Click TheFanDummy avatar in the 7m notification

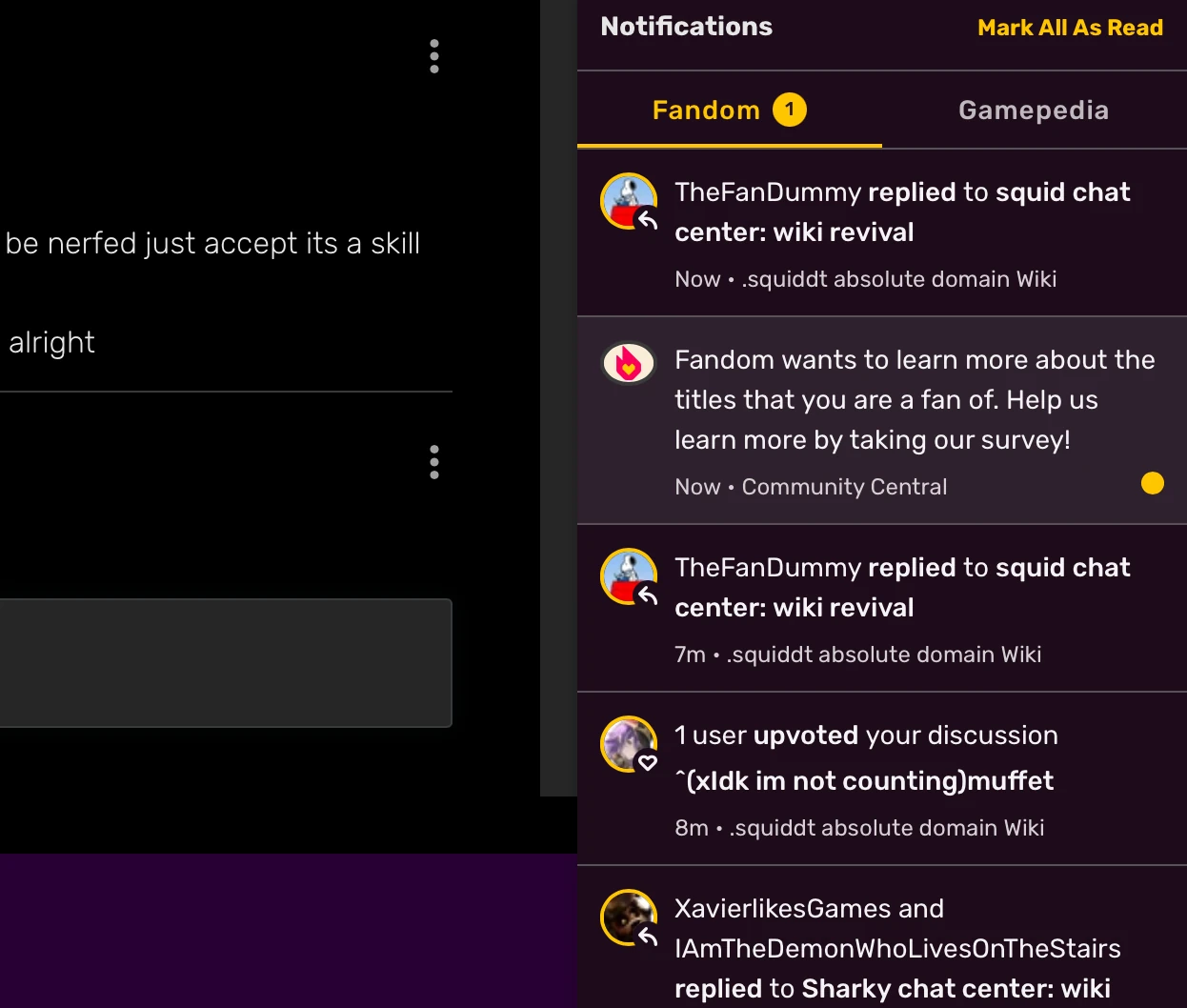pos(629,576)
